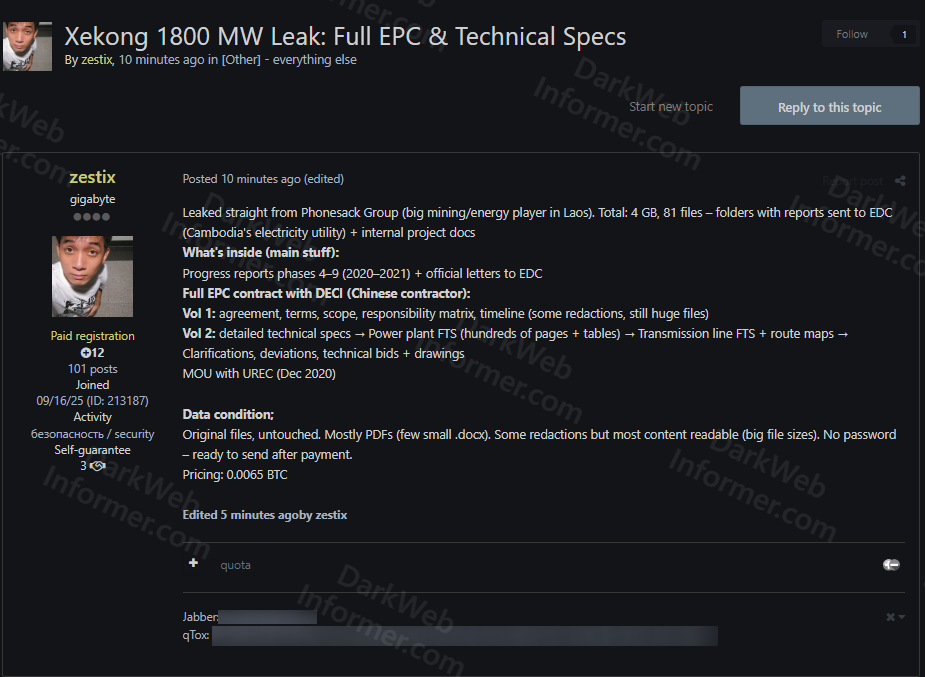This screenshot has width=926, height=677.
Task: Open zestix's avatar in the topic header
Action: pos(27,46)
